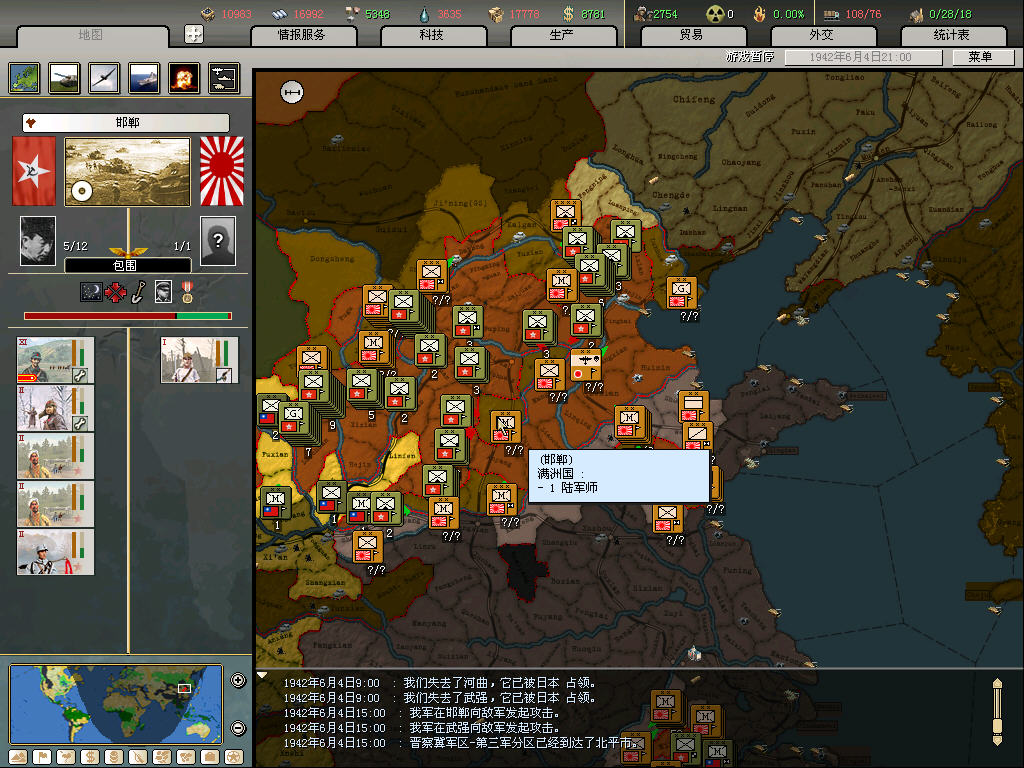Select the second attacking winter infantry card
Image resolution: width=1024 pixels, height=768 pixels.
pos(56,408)
